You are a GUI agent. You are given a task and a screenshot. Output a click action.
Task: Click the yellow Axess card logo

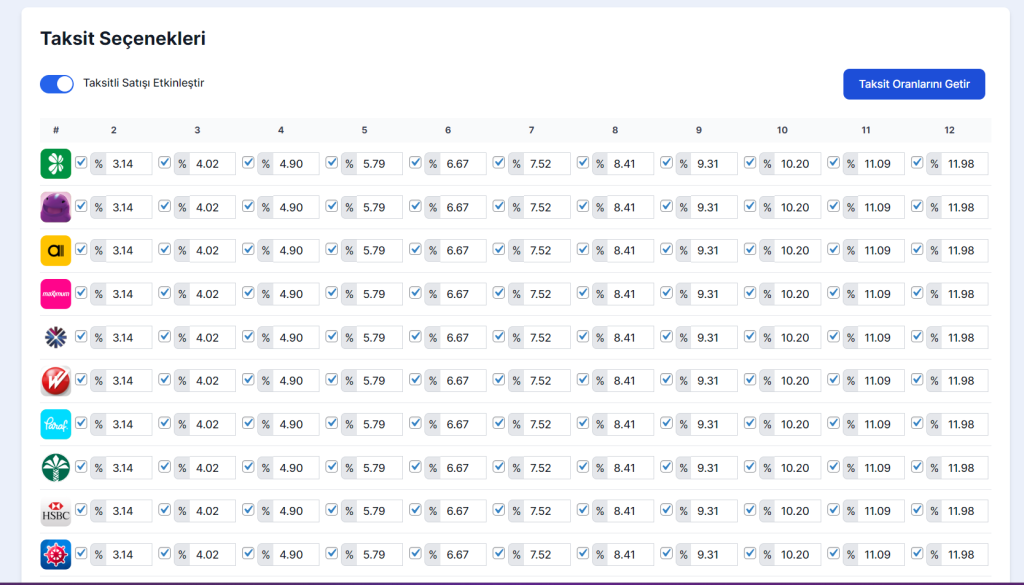pyautogui.click(x=55, y=250)
